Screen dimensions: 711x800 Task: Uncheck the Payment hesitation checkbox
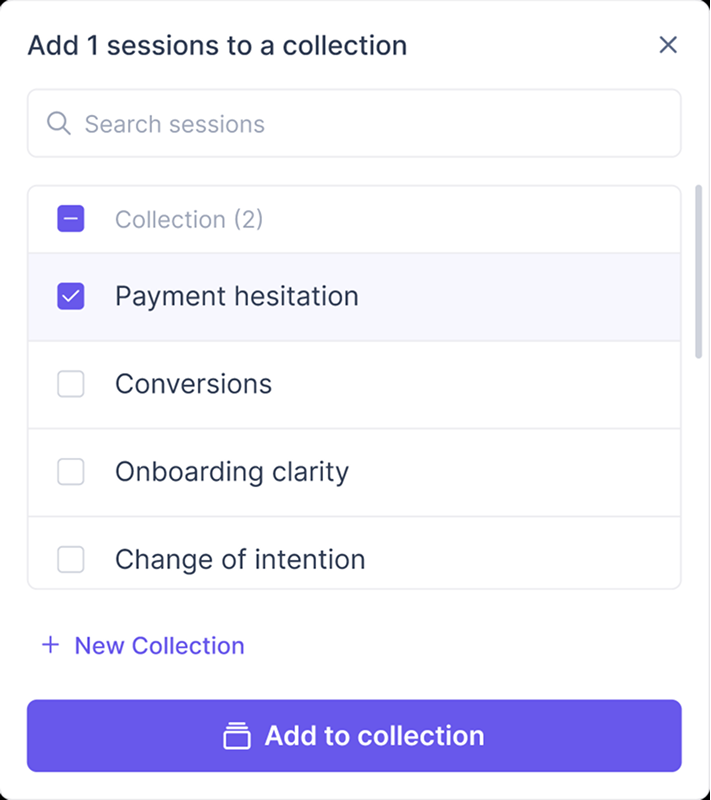(x=70, y=296)
